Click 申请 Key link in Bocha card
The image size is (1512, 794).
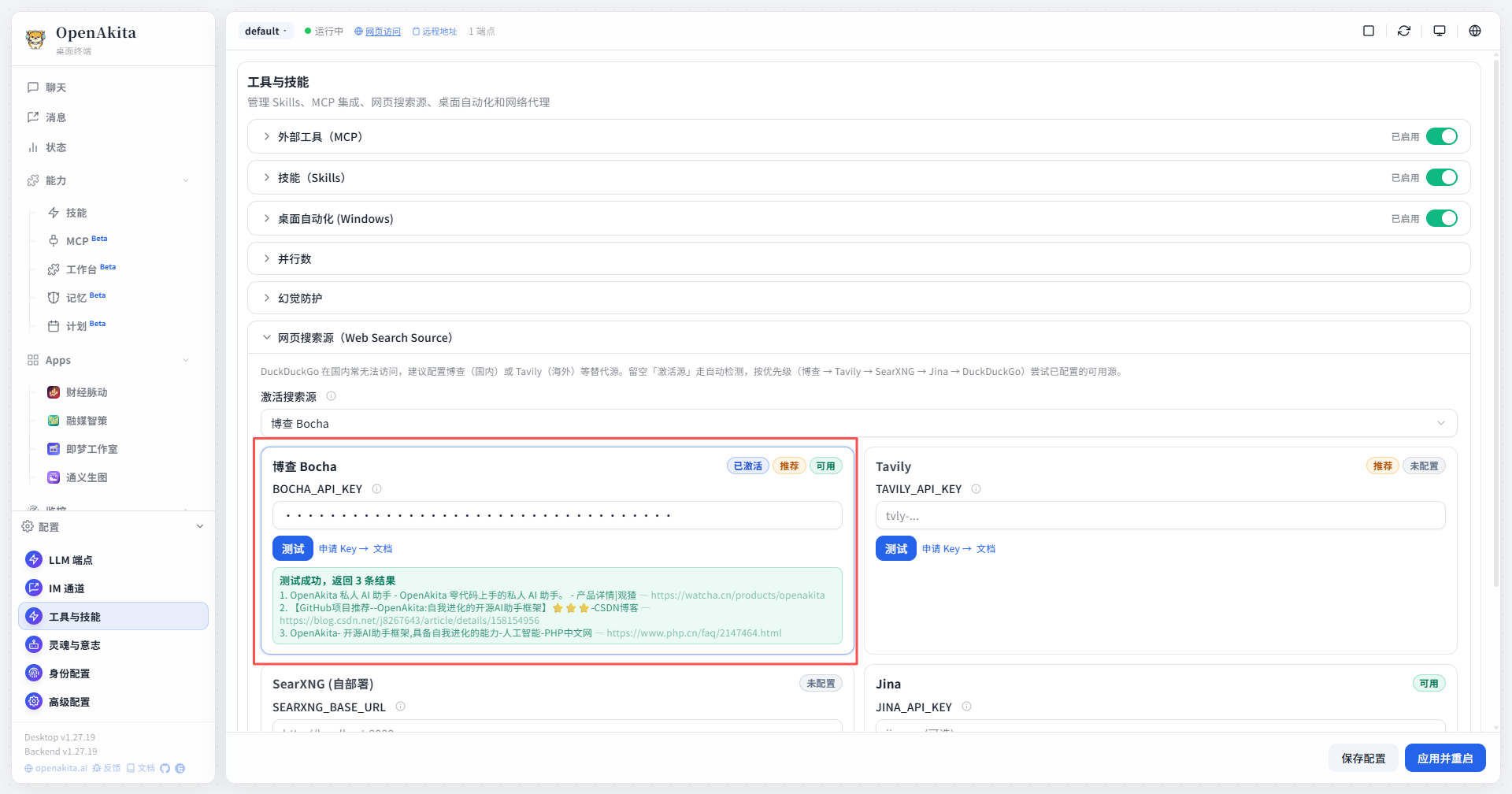point(343,549)
